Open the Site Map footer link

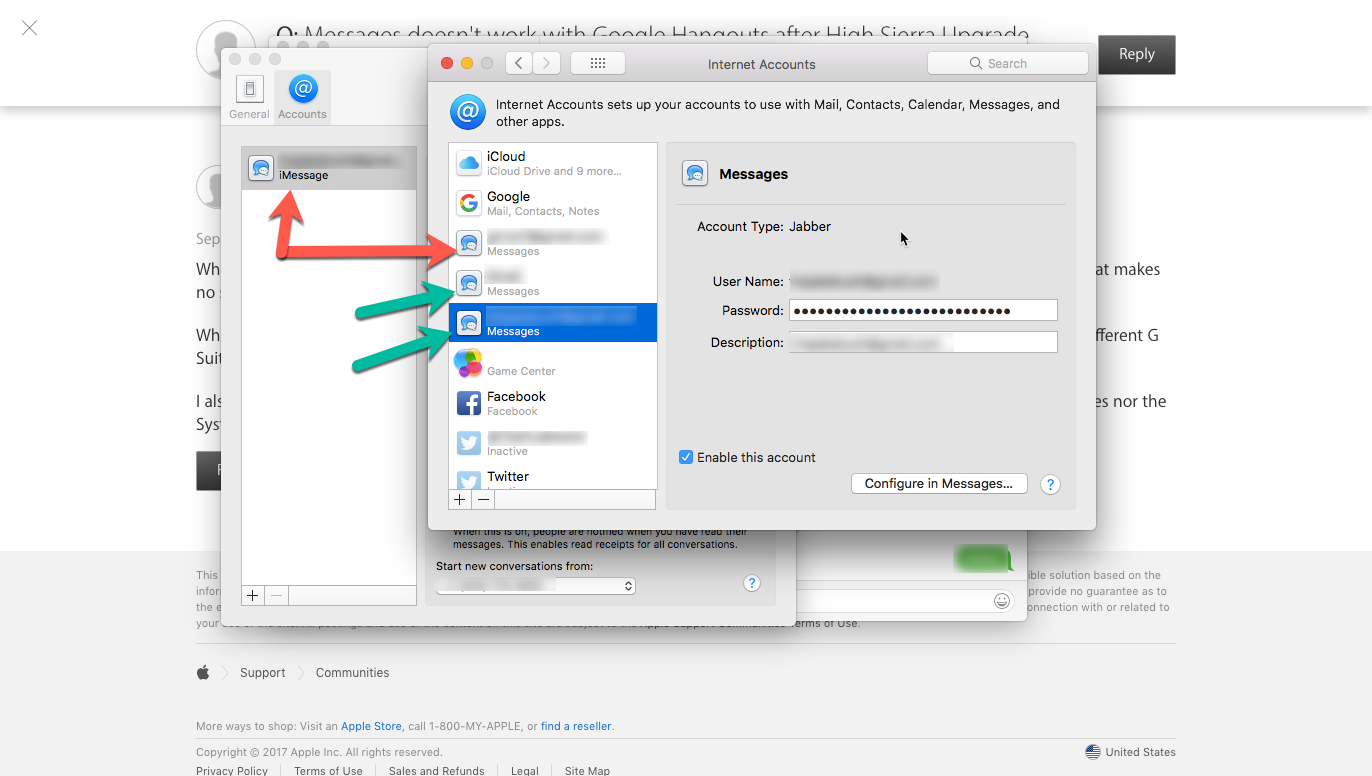[x=587, y=771]
